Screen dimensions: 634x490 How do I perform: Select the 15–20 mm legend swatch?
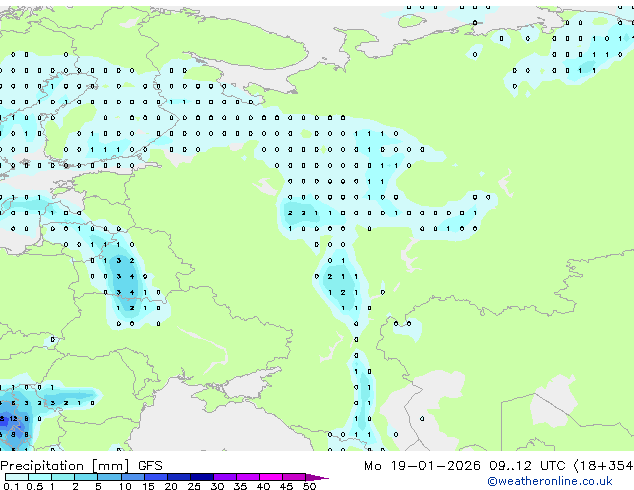(156, 477)
